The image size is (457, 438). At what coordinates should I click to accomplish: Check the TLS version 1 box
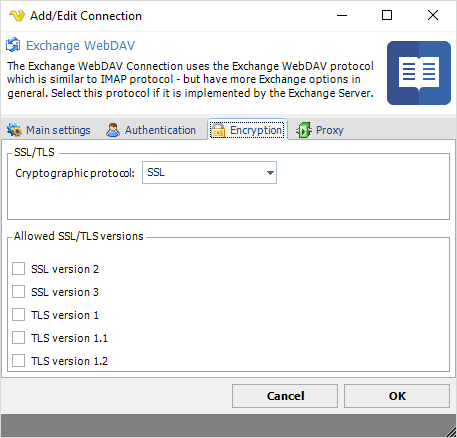(x=18, y=315)
